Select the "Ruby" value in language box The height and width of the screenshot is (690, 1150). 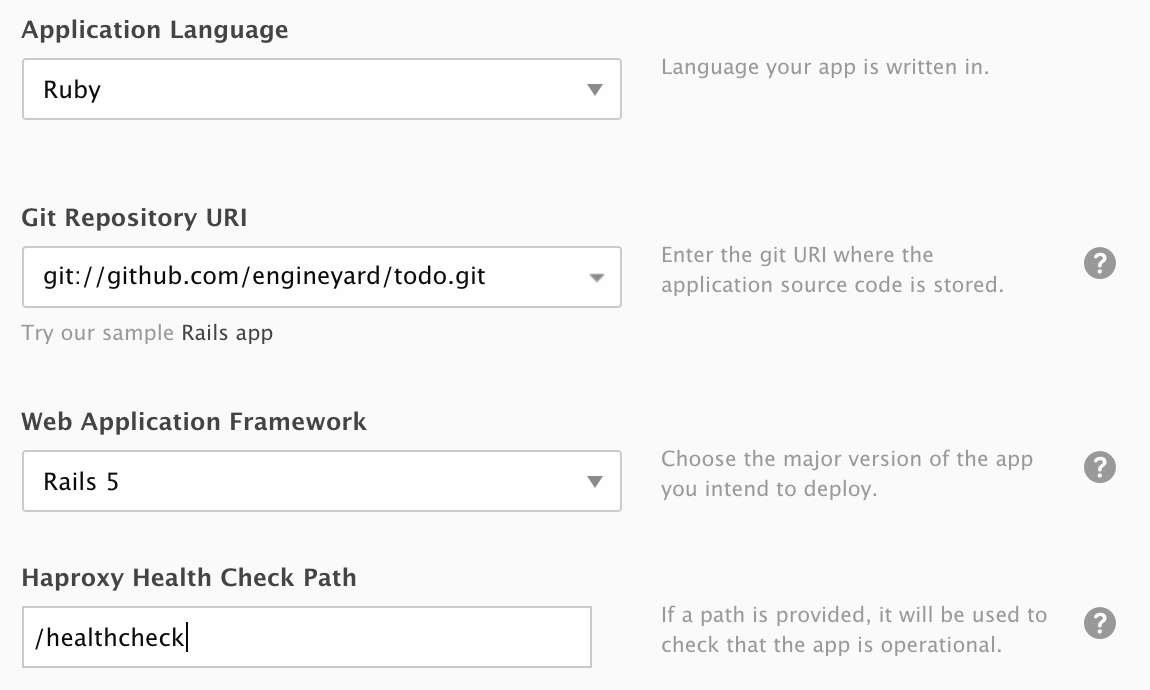pyautogui.click(x=72, y=90)
